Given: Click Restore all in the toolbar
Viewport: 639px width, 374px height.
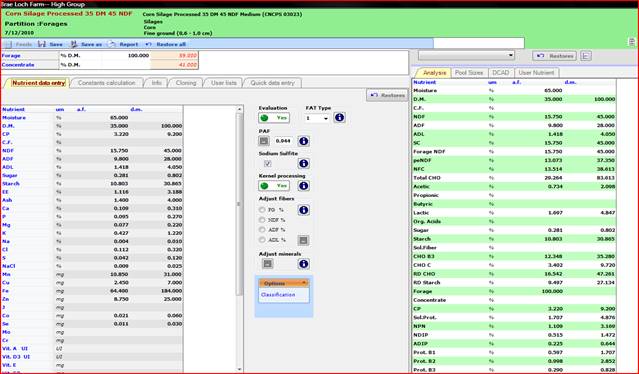Looking at the screenshot, I should pyautogui.click(x=165, y=44).
